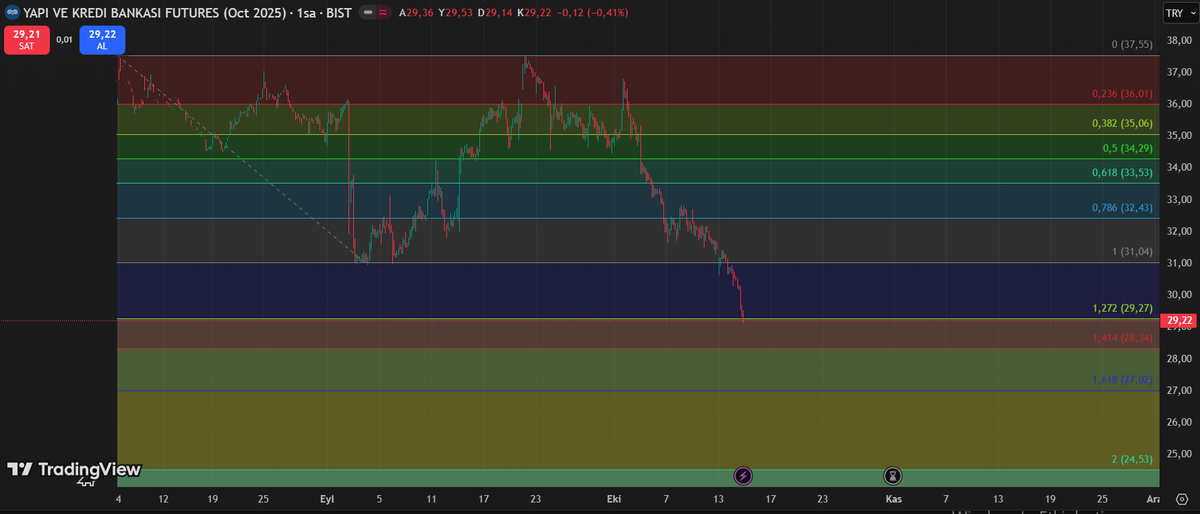This screenshot has height=514, width=1200.
Task: Click the 0,01 spread value
Action: 64,40
